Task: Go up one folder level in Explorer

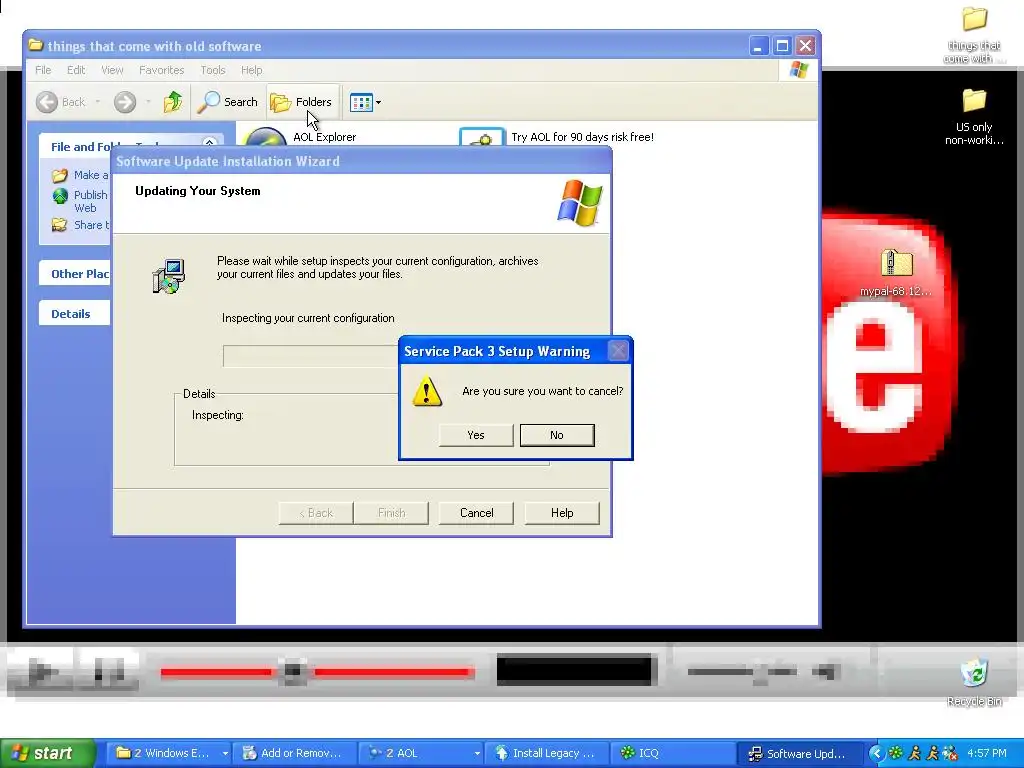Action: [x=173, y=102]
